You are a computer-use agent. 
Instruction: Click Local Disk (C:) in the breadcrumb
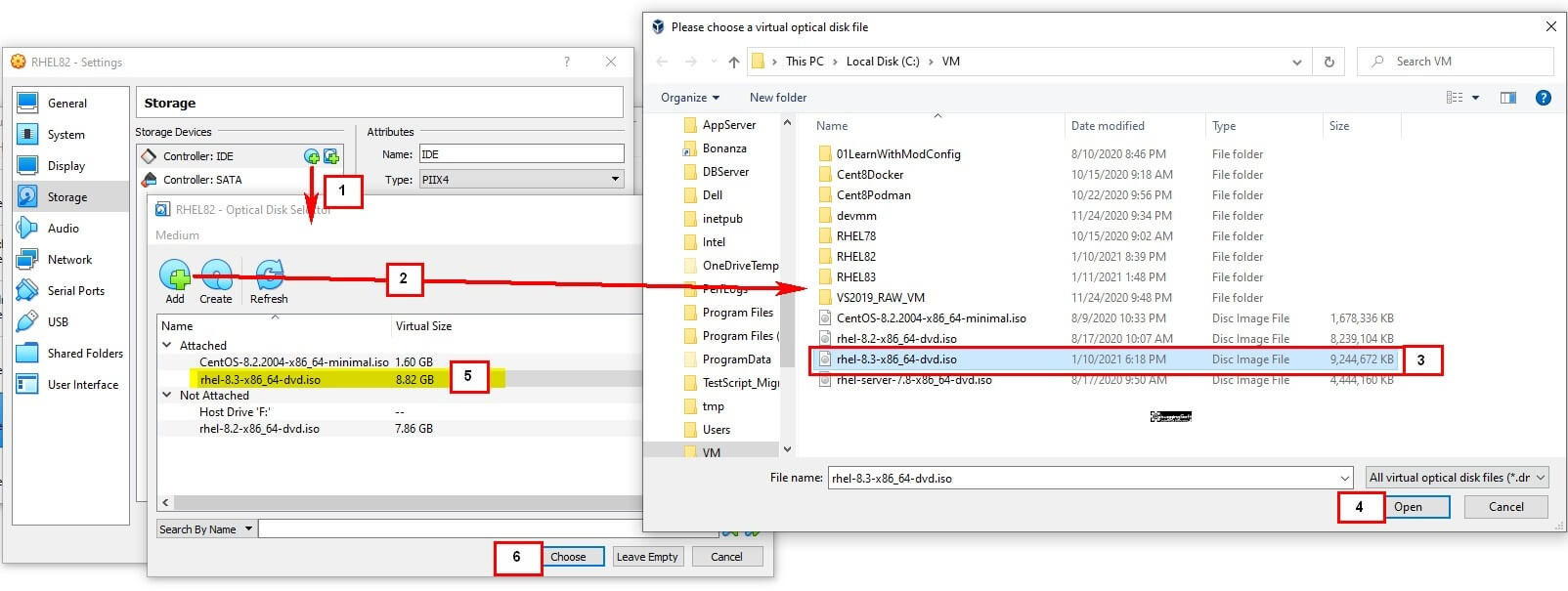(883, 62)
